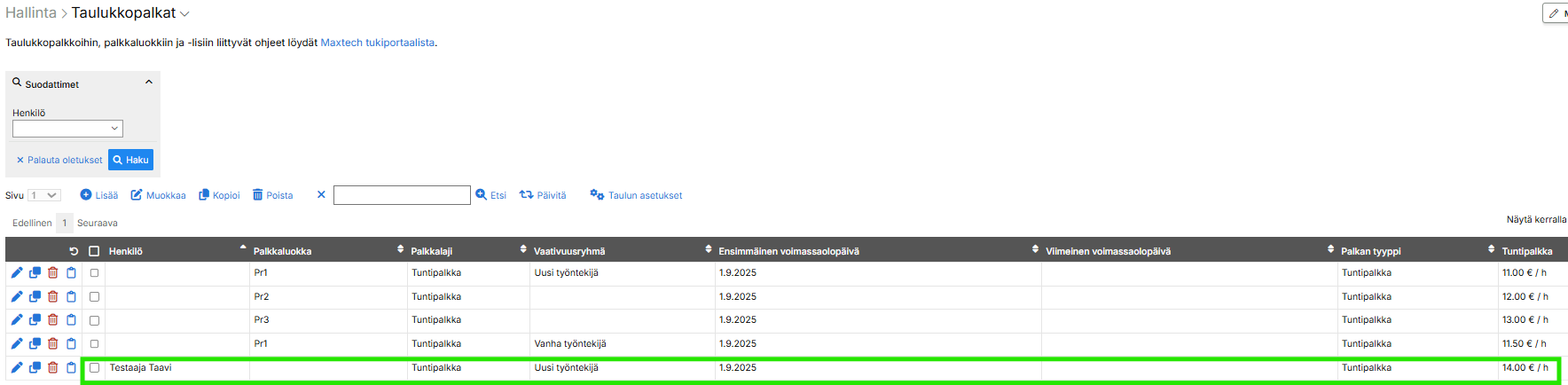Click the reset arrow icon in table header
The height and width of the screenshot is (385, 1568).
pyautogui.click(x=74, y=251)
